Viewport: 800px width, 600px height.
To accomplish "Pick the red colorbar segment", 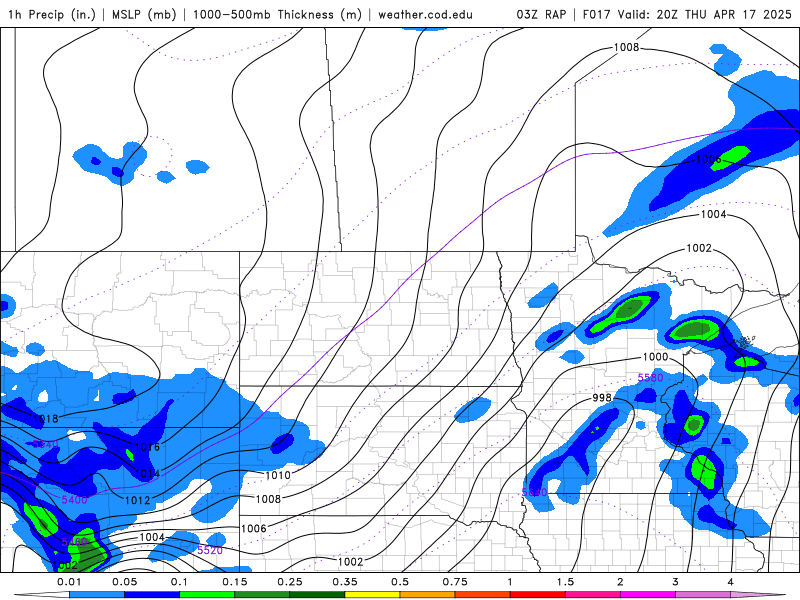I will [x=538, y=595].
